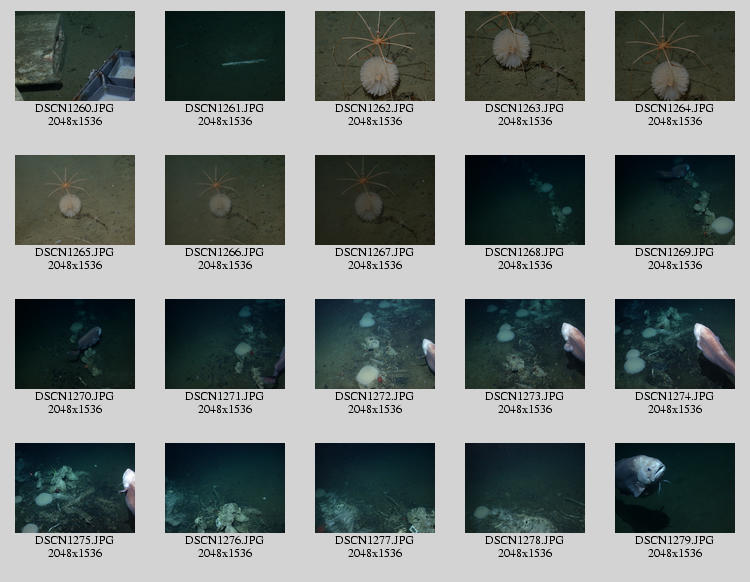
Task: Click the DSCN1276.JPG filename text
Action: (225, 541)
